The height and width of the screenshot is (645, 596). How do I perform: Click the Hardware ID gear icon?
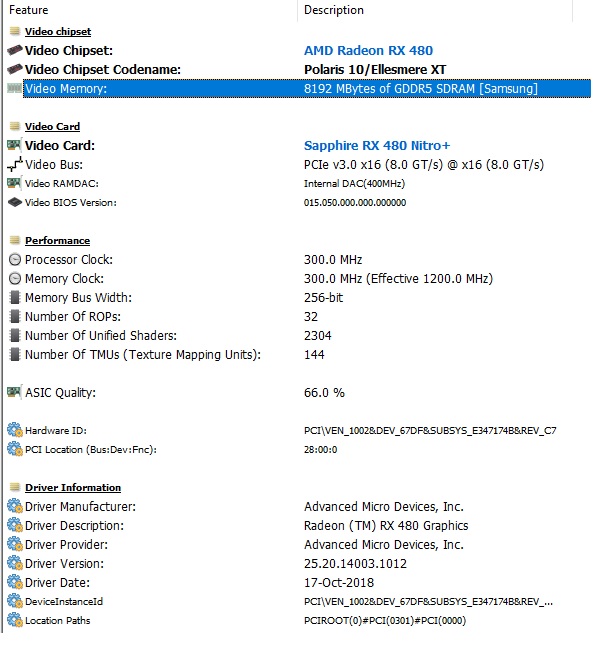click(15, 430)
